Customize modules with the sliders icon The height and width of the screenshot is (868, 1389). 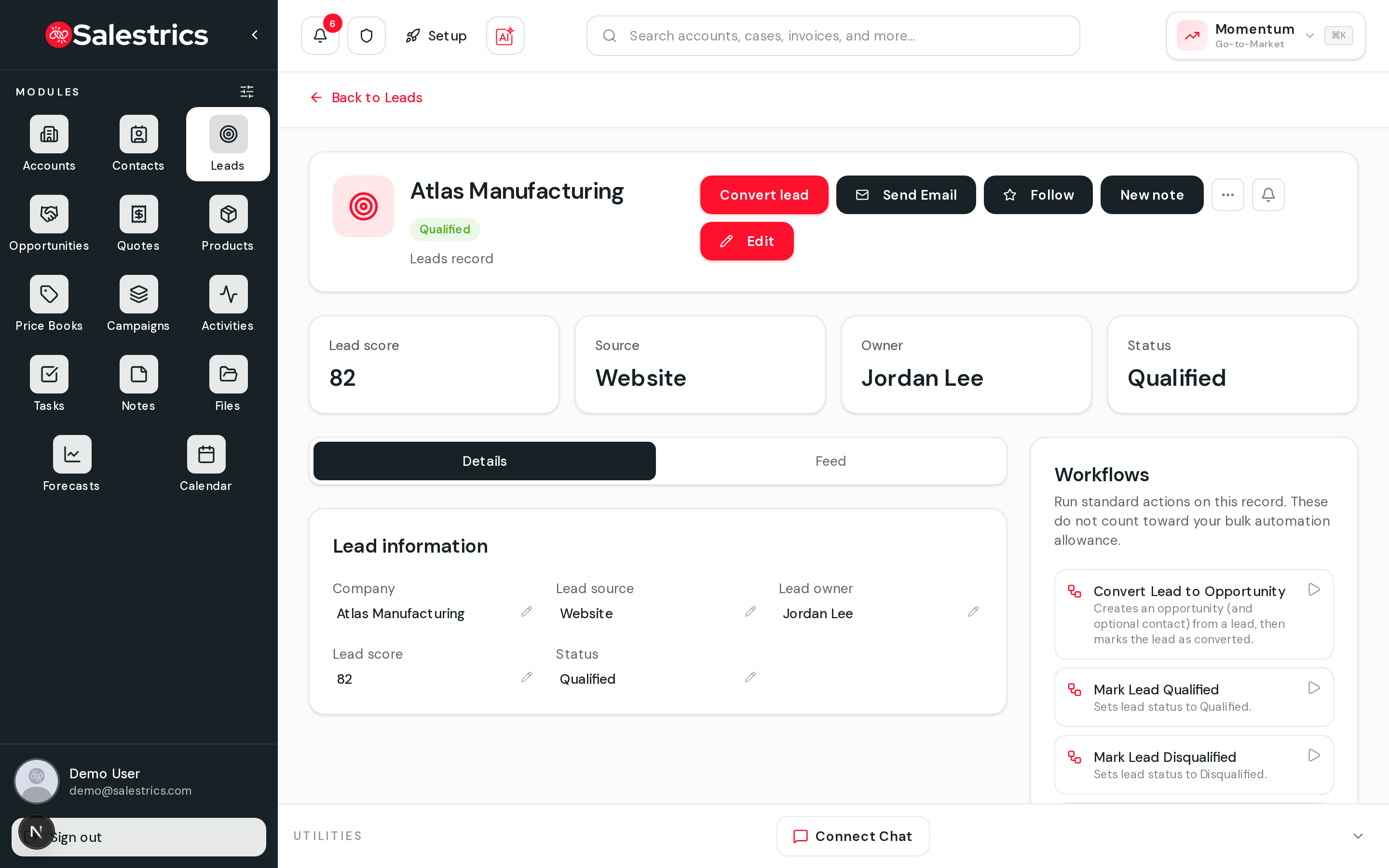(x=247, y=92)
